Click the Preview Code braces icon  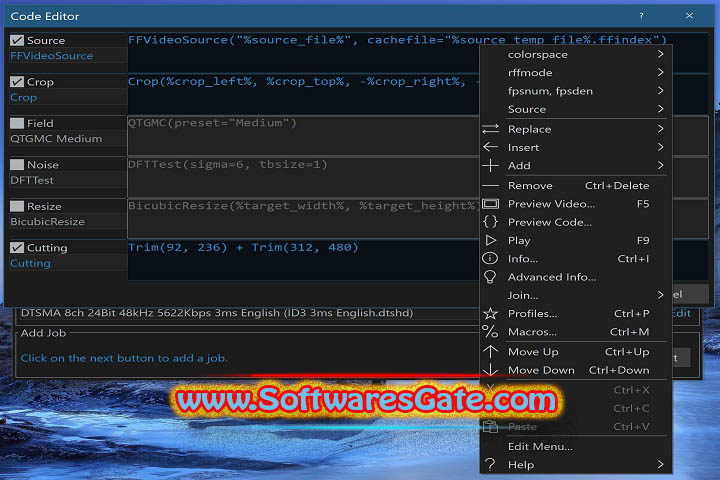click(490, 222)
